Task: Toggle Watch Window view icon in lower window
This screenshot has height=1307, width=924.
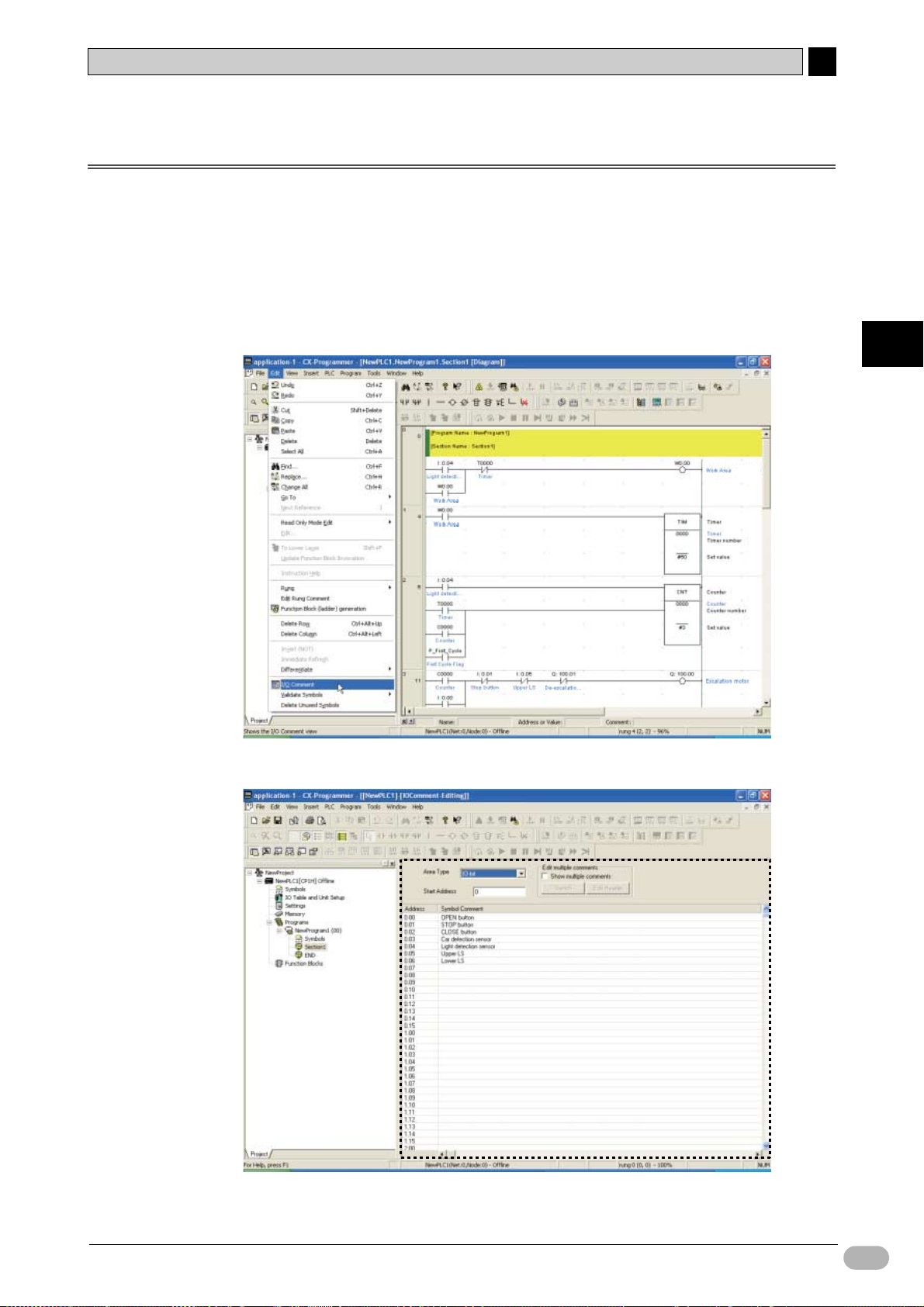Action: [x=277, y=851]
